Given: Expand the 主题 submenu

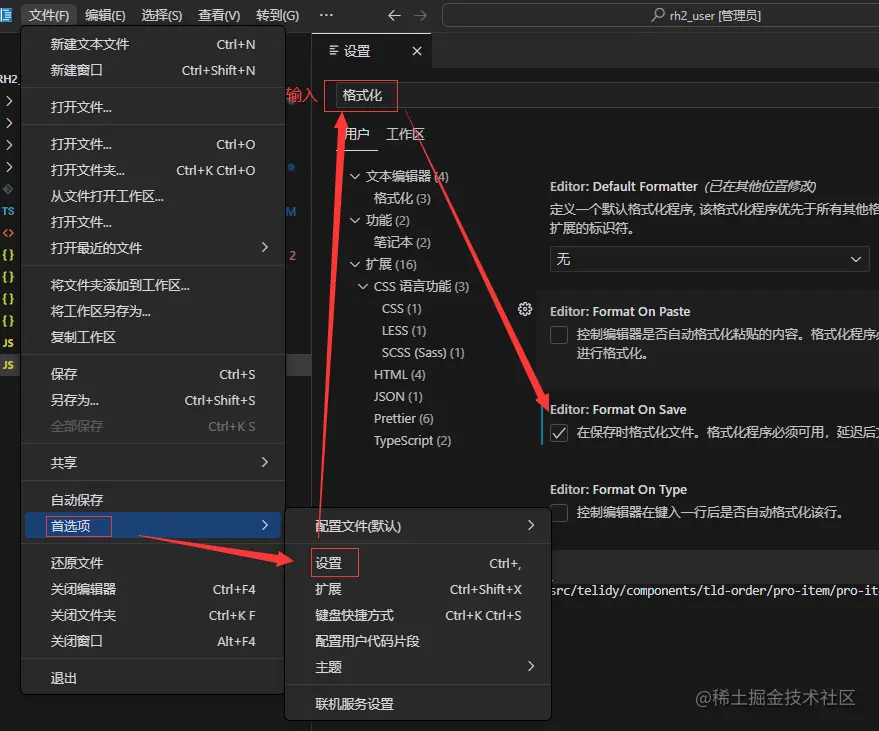Looking at the screenshot, I should (x=418, y=667).
